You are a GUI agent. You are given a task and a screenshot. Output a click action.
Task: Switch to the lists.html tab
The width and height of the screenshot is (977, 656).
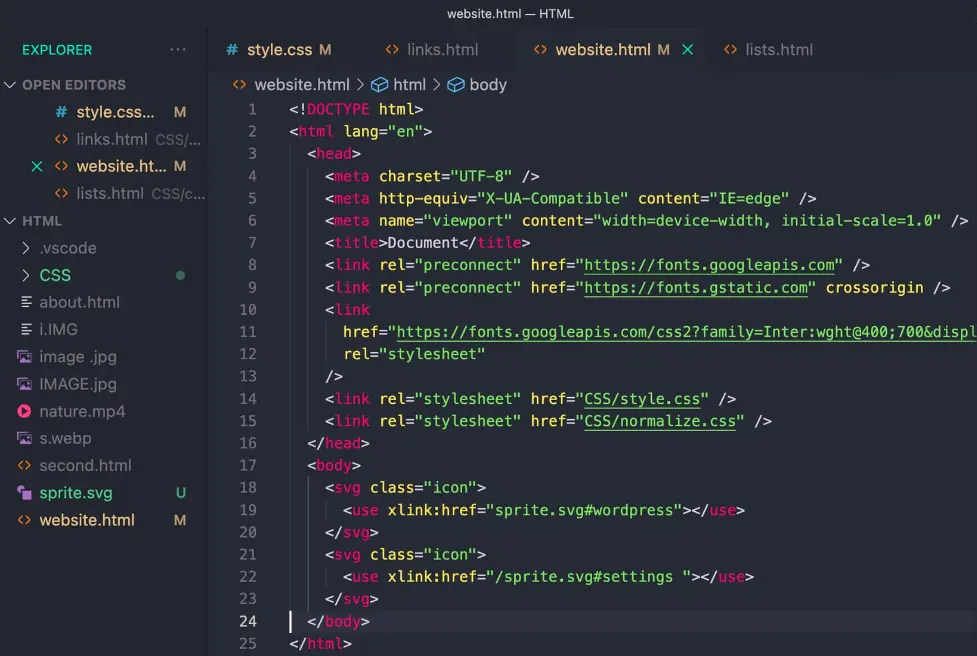(778, 50)
